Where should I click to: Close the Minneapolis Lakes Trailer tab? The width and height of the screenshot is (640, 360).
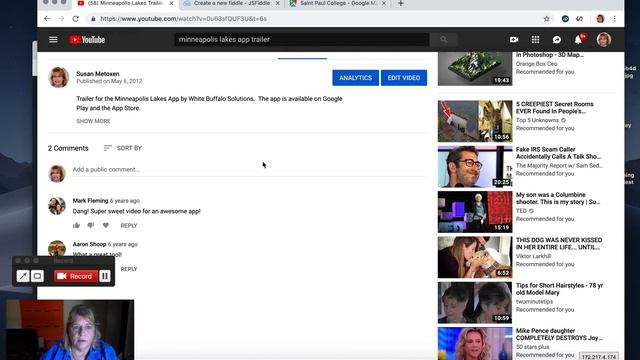tap(171, 3)
